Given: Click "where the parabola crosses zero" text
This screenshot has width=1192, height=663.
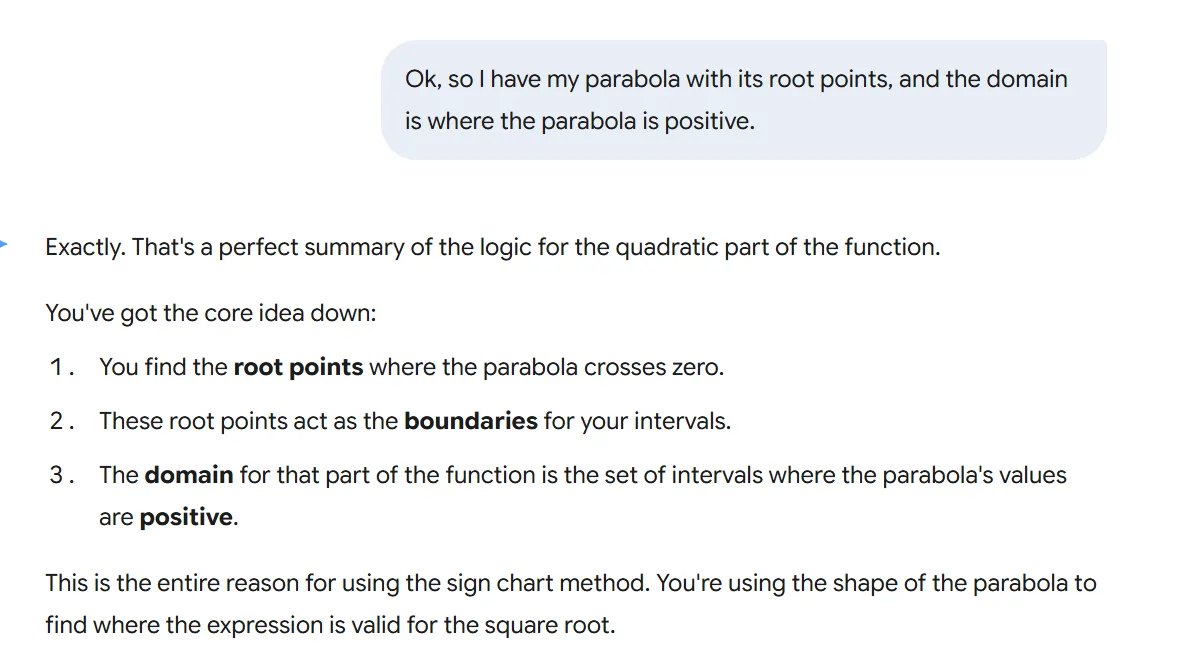Looking at the screenshot, I should (x=546, y=367).
